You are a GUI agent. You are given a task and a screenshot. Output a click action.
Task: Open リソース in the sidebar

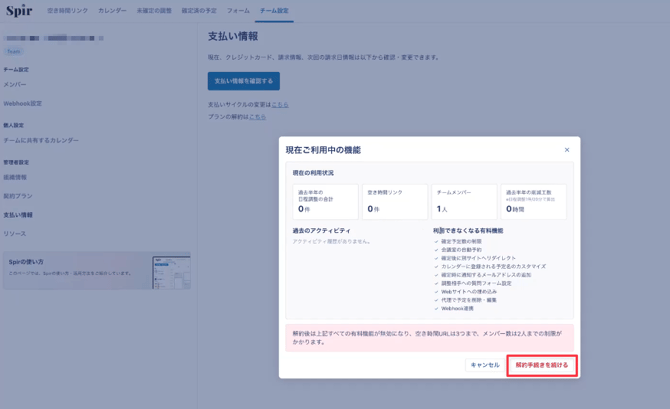(x=15, y=234)
